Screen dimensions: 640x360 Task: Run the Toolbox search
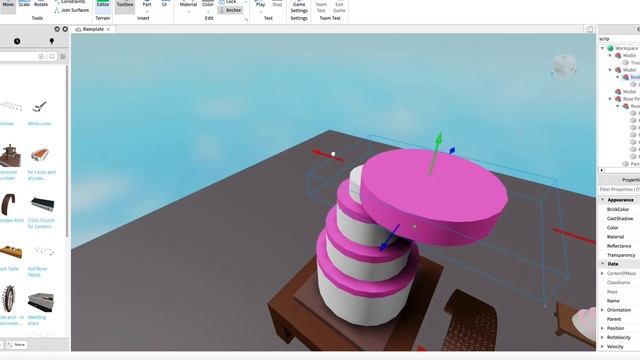pyautogui.click(x=52, y=57)
